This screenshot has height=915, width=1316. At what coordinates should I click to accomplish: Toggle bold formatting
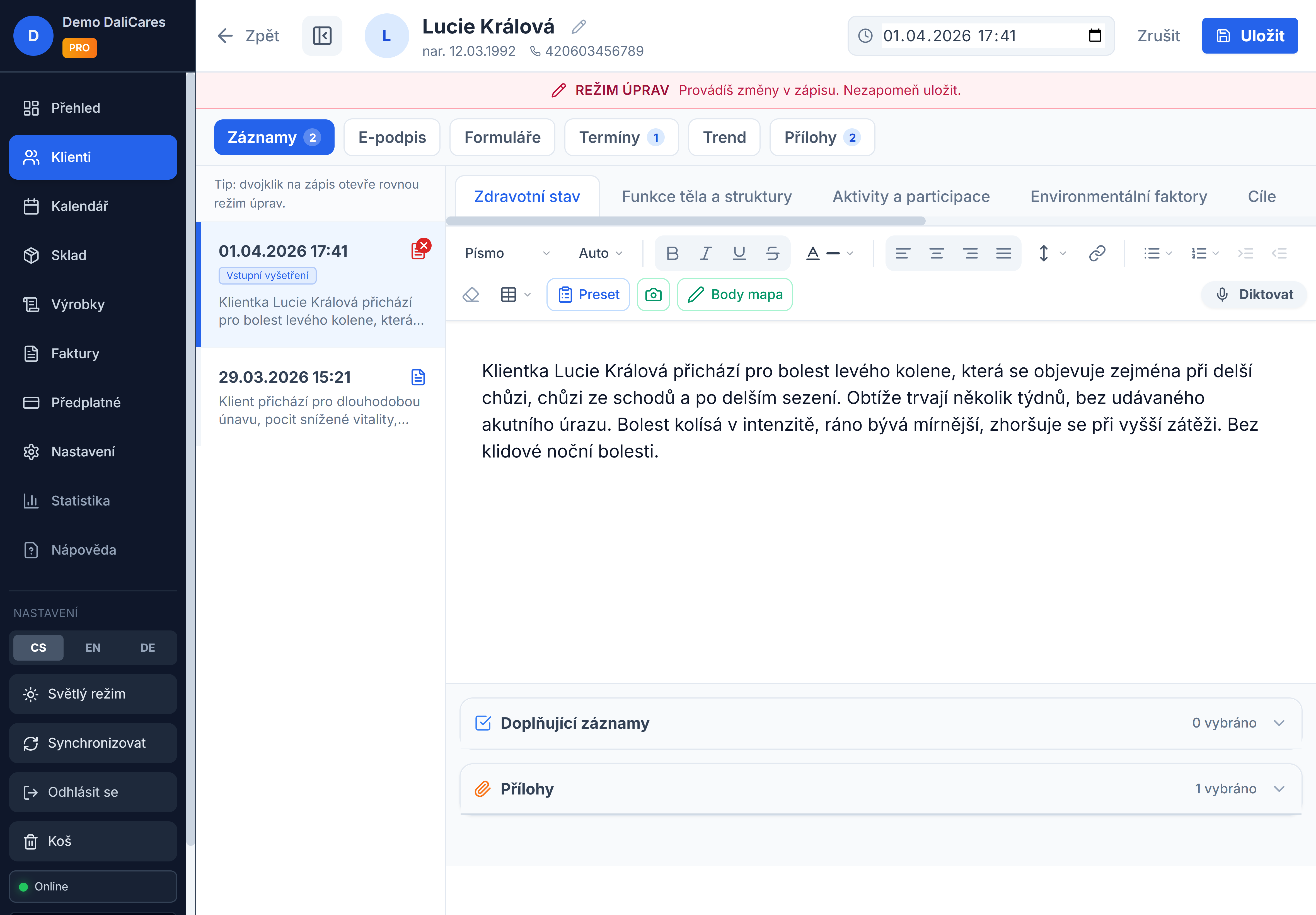(x=672, y=253)
